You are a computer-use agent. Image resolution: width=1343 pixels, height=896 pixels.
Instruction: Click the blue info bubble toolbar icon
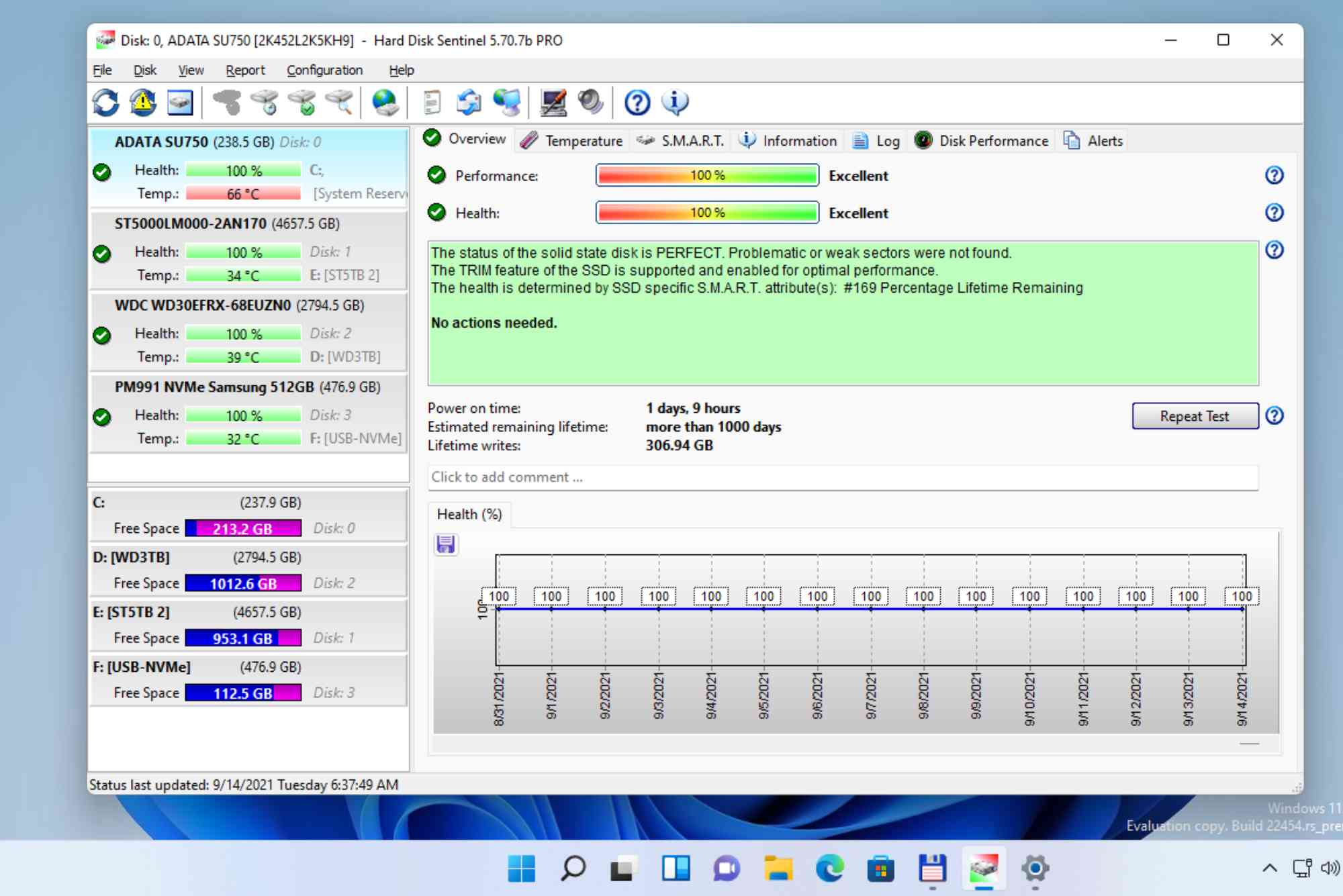click(x=675, y=103)
